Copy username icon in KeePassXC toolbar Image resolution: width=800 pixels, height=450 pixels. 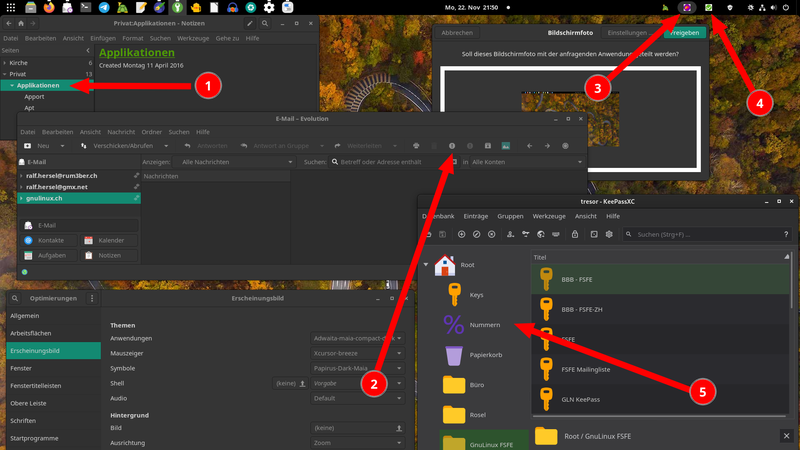click(510, 234)
